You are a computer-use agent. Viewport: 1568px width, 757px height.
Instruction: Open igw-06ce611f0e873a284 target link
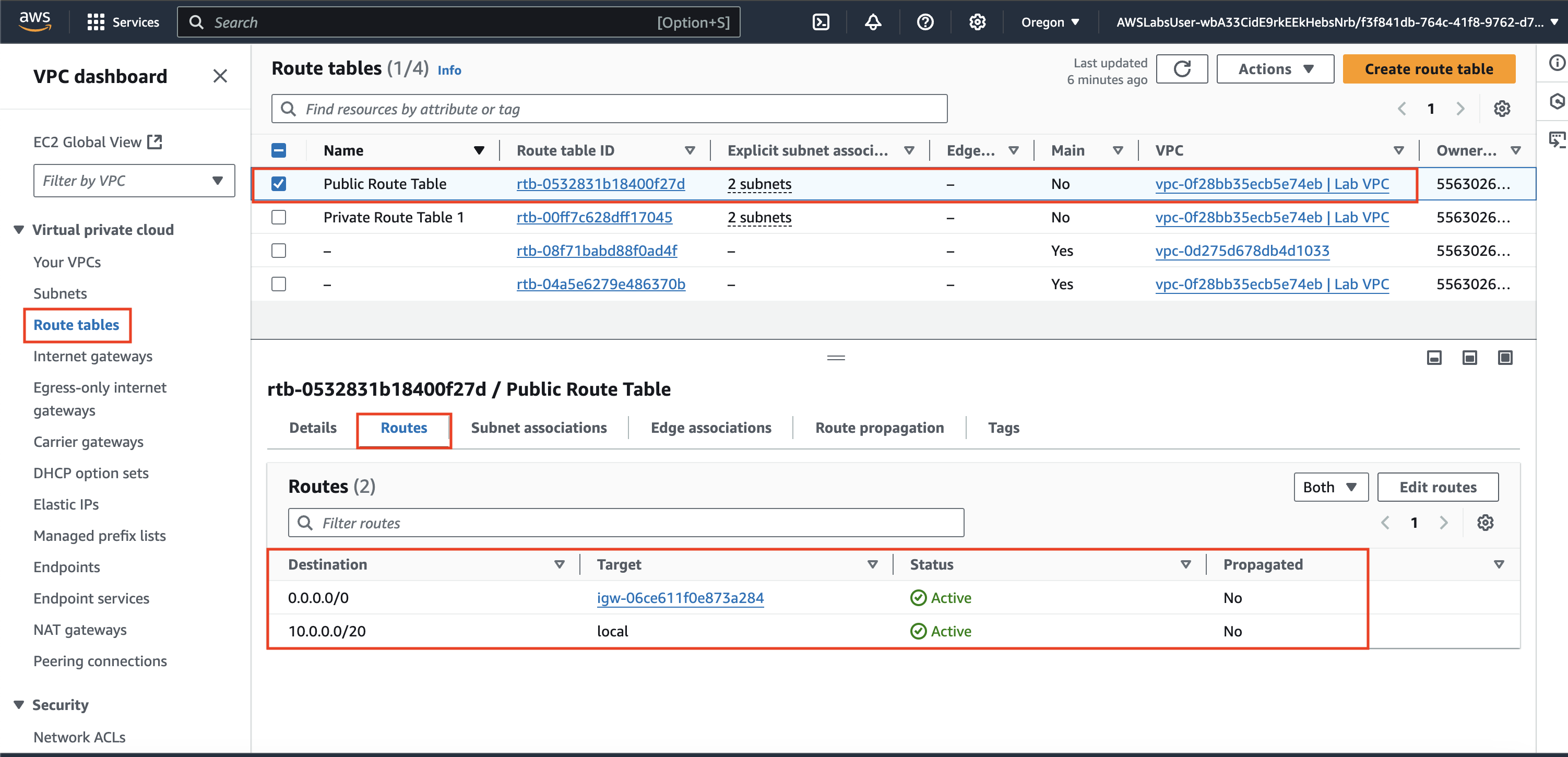680,598
